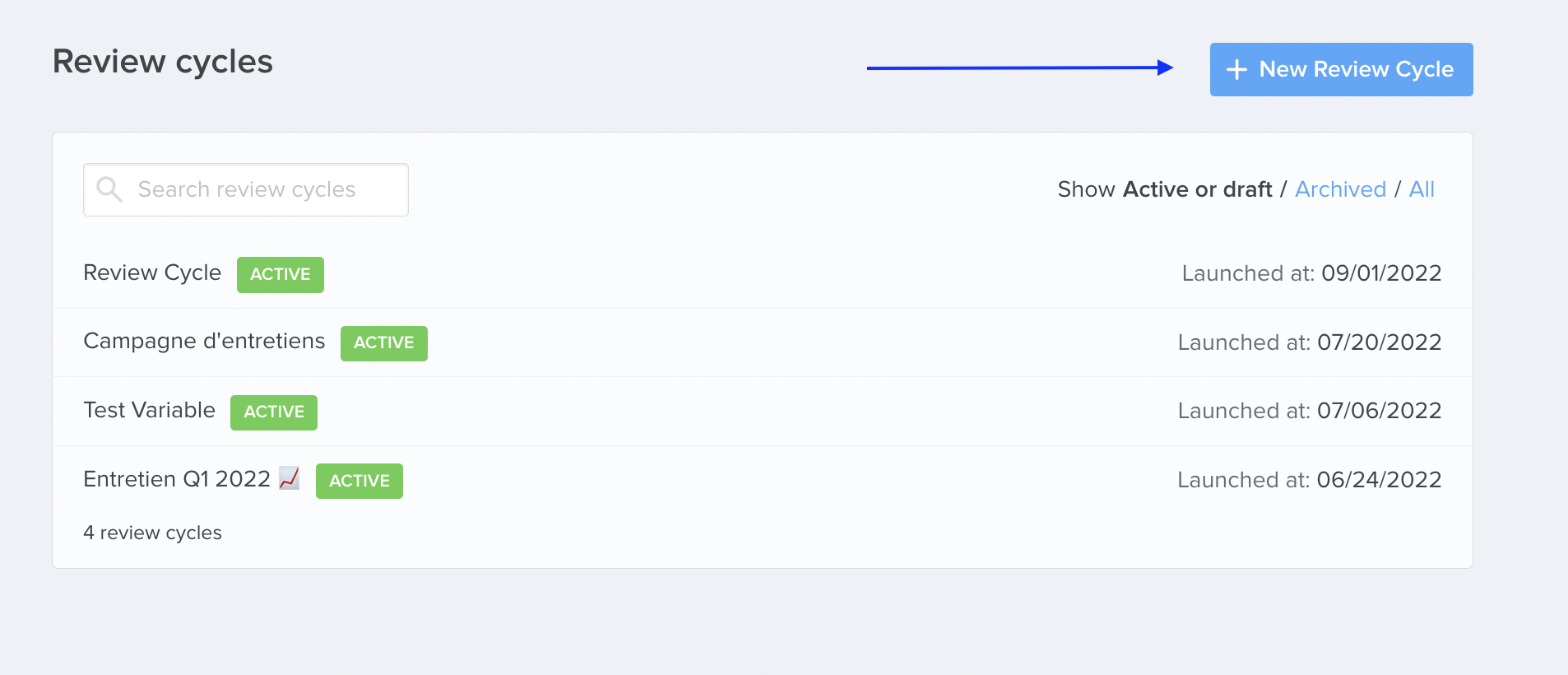Click the plus icon on New Review Cycle
Viewport: 1568px width, 675px height.
[1236, 70]
